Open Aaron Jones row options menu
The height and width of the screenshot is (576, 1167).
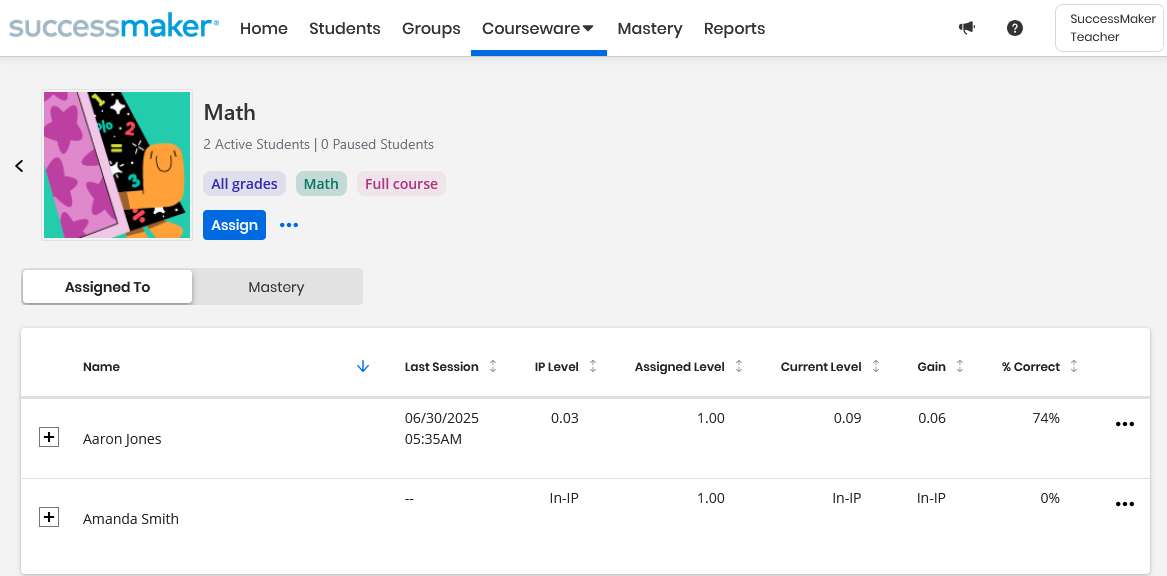coord(1125,424)
